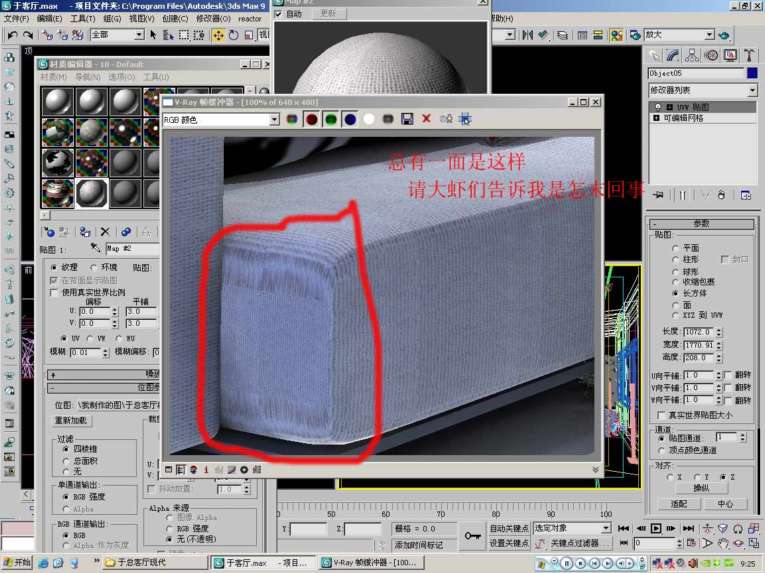Enable the 真实世界贴图大小 checkbox
765x573 pixels.
(661, 415)
